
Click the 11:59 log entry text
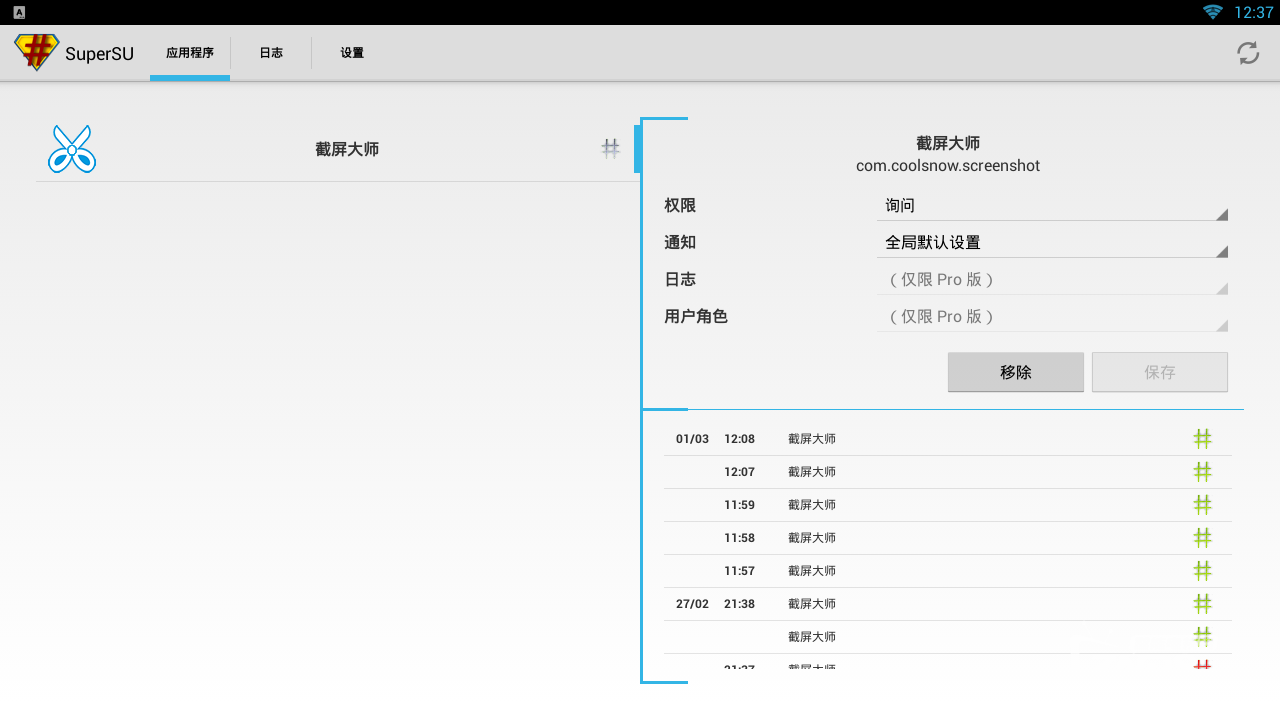click(x=812, y=504)
